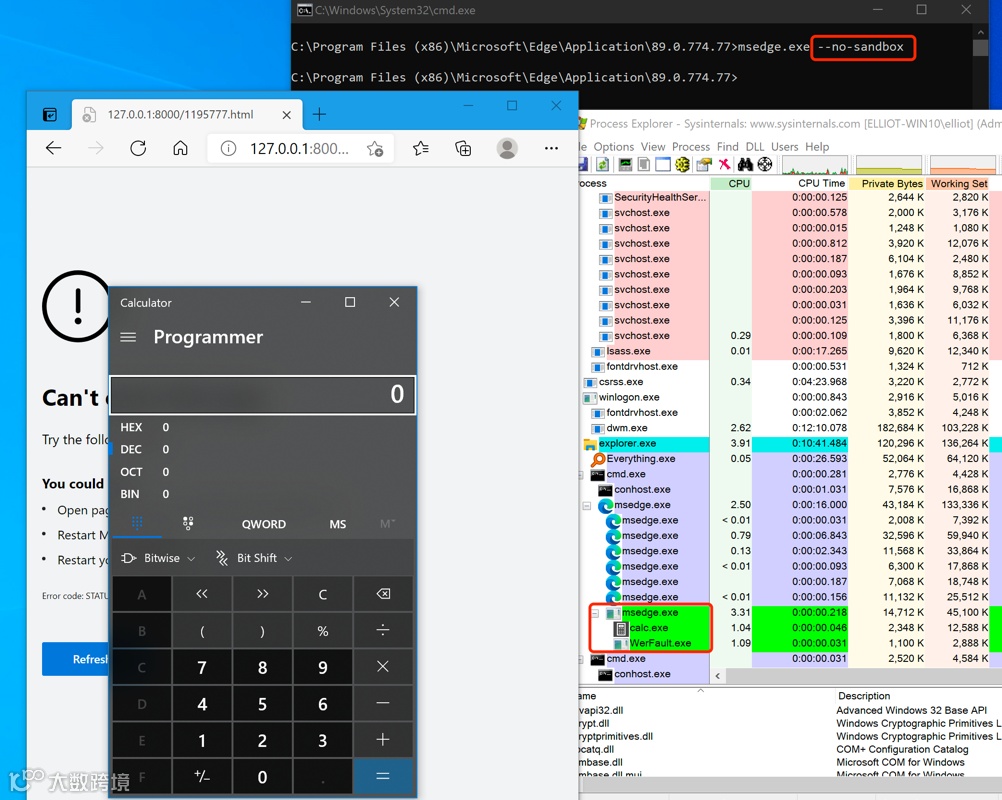Reload the Edge page
Screen dimensions: 1002x800
click(138, 148)
